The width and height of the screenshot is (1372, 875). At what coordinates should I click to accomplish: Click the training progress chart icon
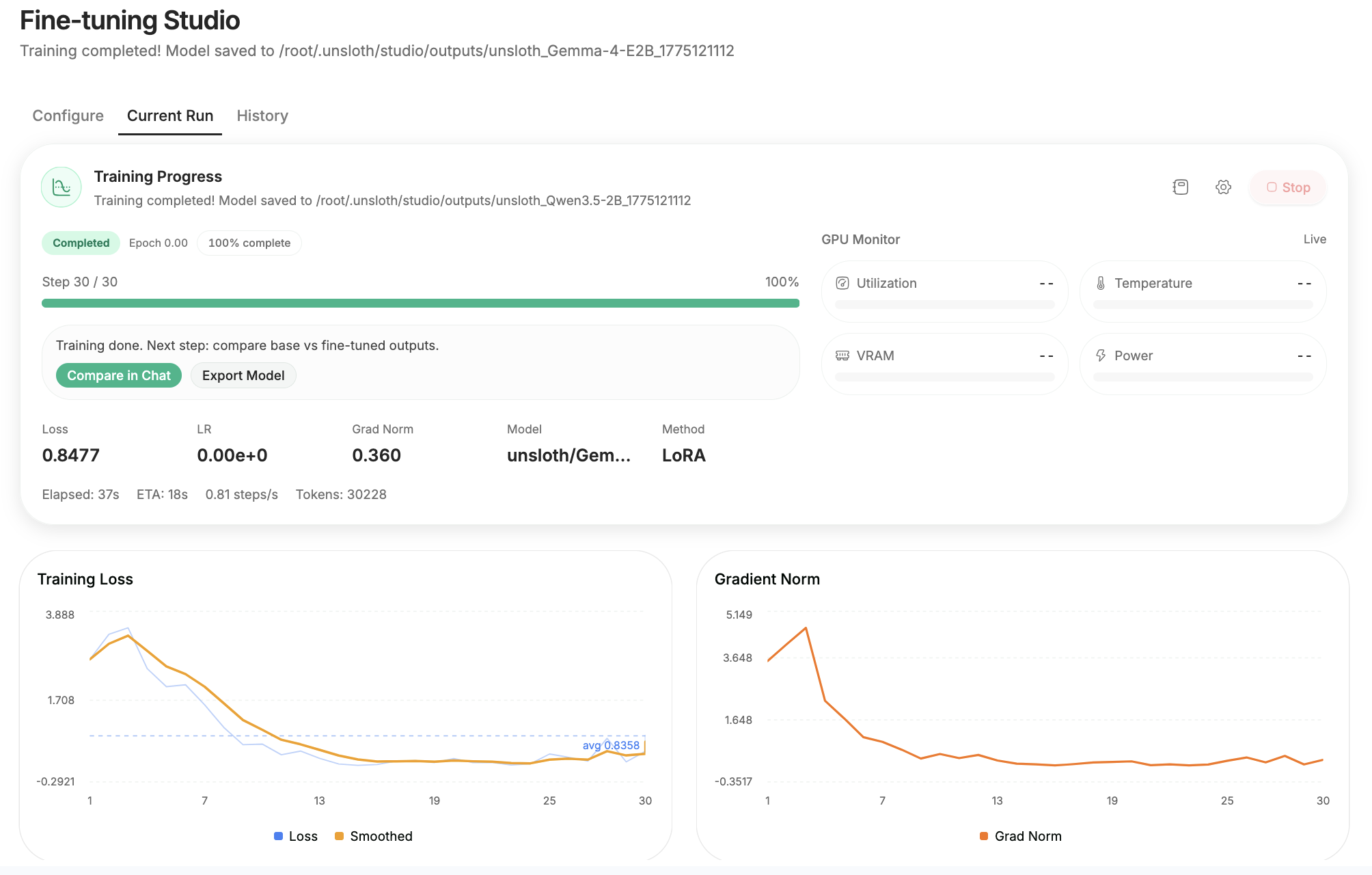click(61, 187)
